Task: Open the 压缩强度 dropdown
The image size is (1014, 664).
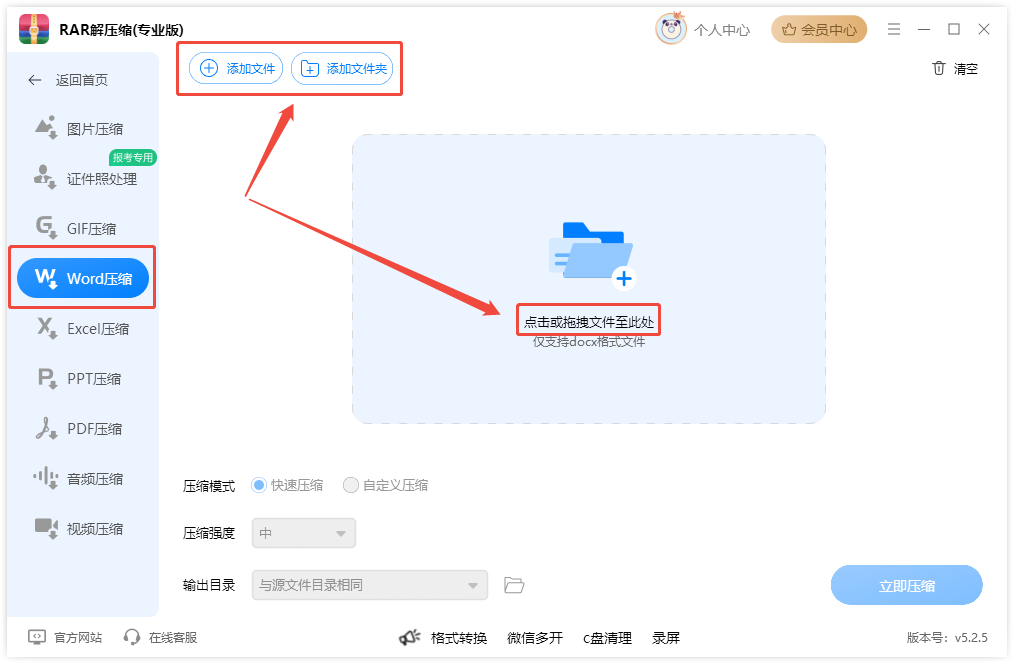Action: [304, 533]
